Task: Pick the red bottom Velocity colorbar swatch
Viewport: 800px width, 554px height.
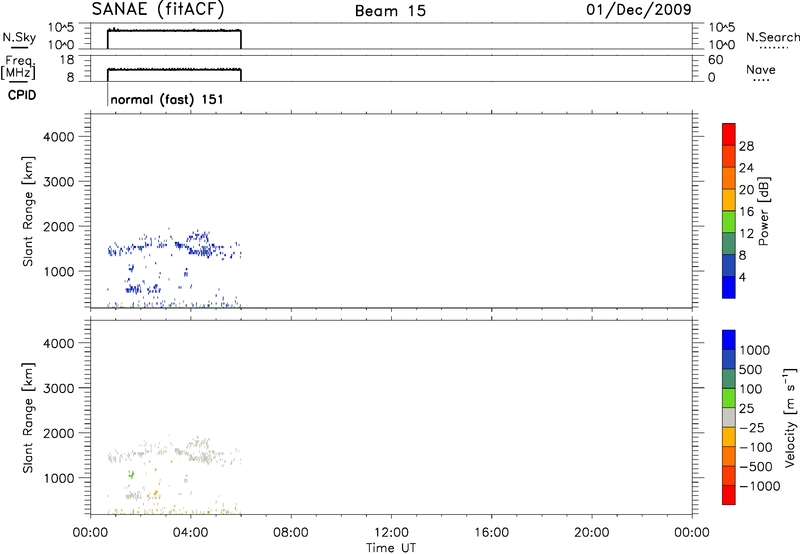Action: click(729, 495)
